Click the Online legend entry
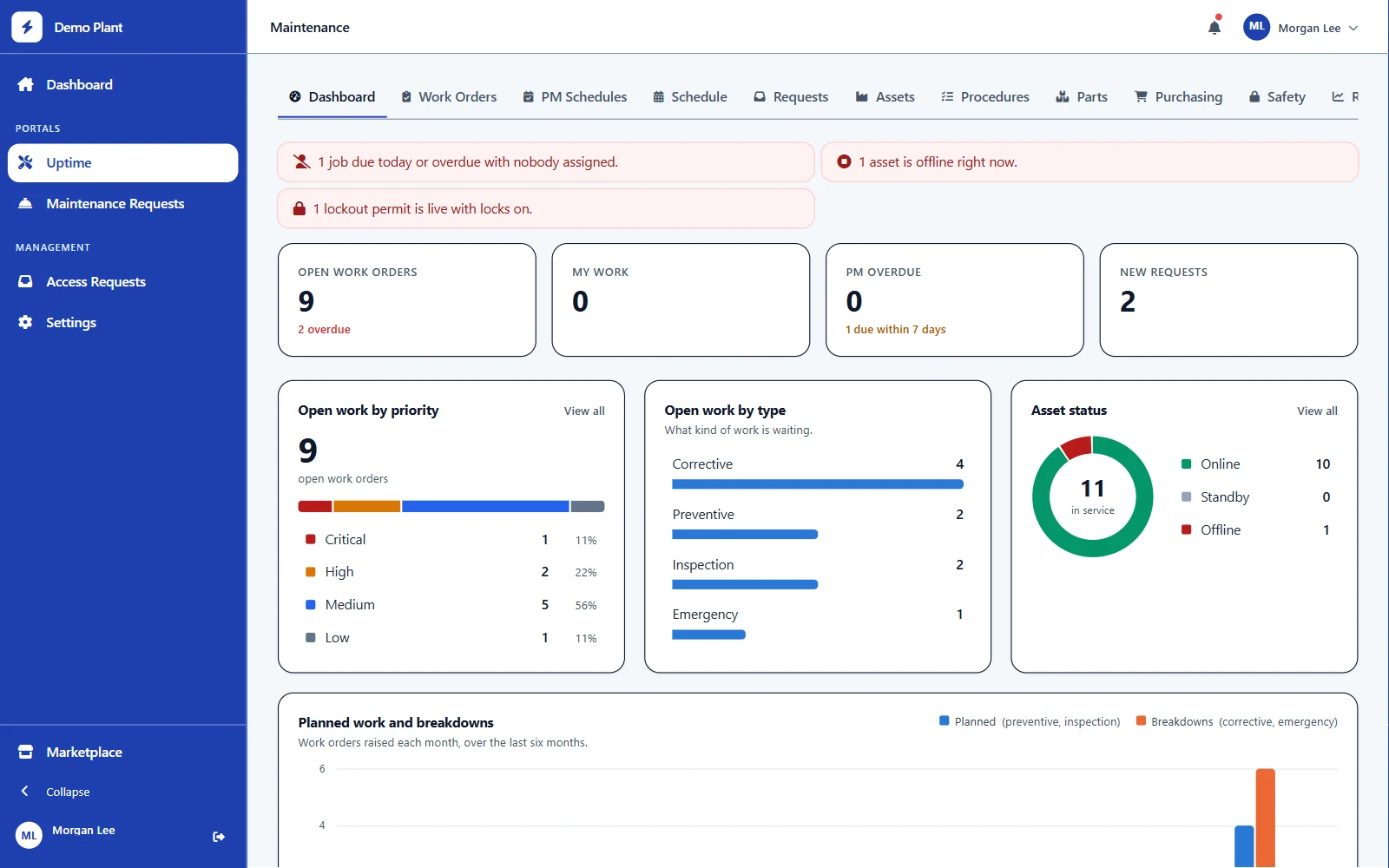Image resolution: width=1389 pixels, height=868 pixels. pyautogui.click(x=1255, y=464)
